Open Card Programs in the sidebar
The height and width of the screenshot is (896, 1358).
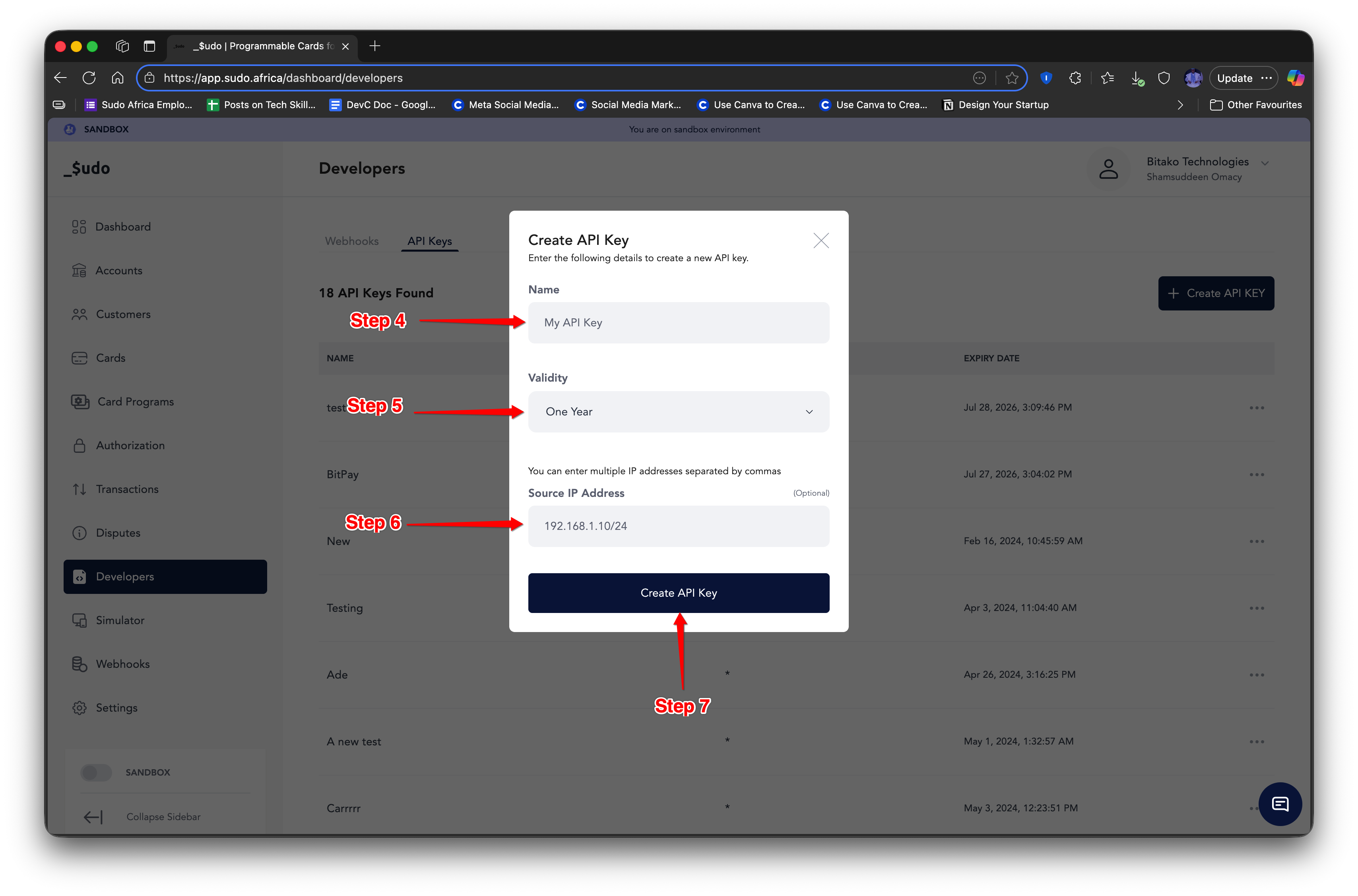pos(135,402)
